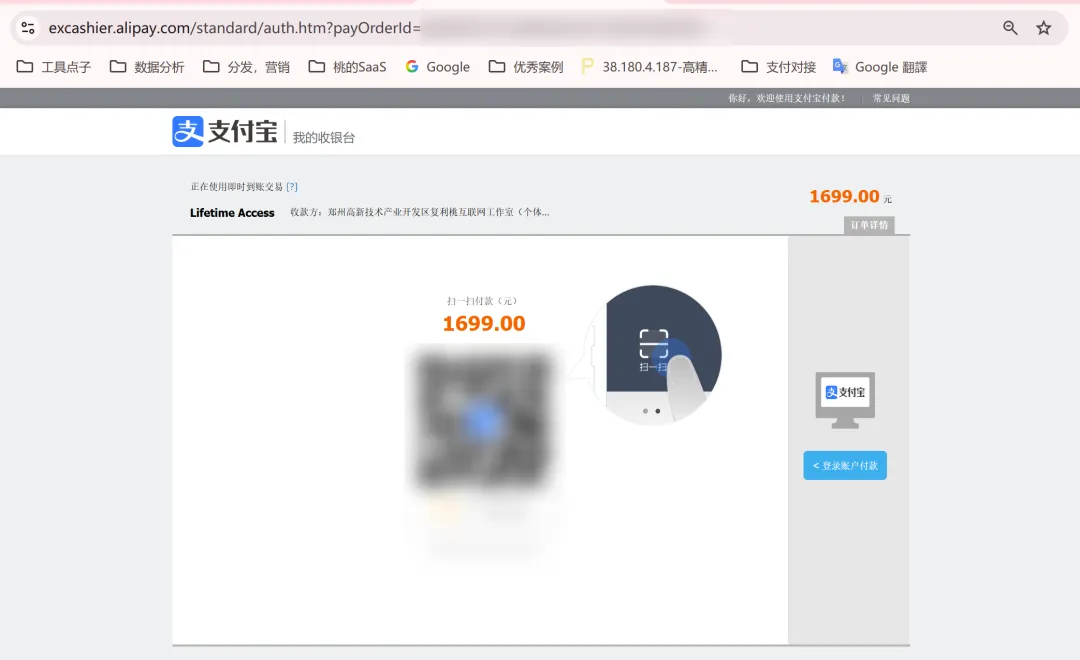1080x660 pixels.
Task: Open the 支付对接 bookmark folder
Action: pyautogui.click(x=778, y=67)
